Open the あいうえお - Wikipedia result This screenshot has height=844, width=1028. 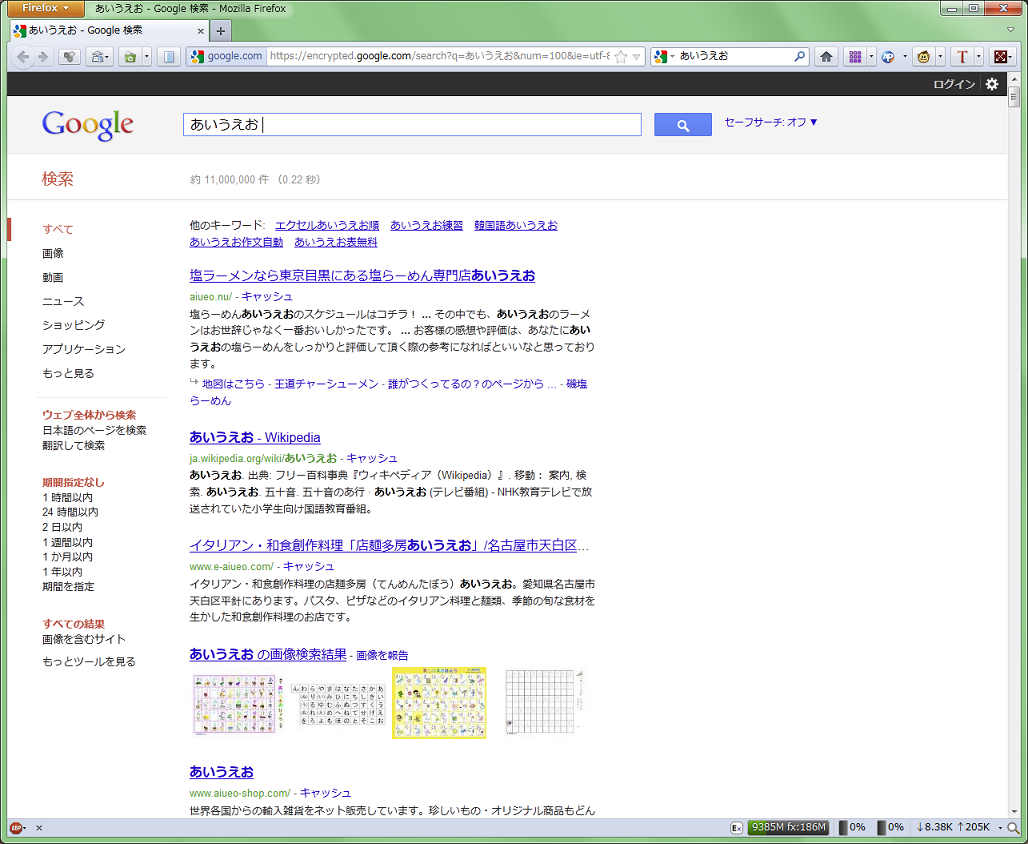click(x=255, y=437)
